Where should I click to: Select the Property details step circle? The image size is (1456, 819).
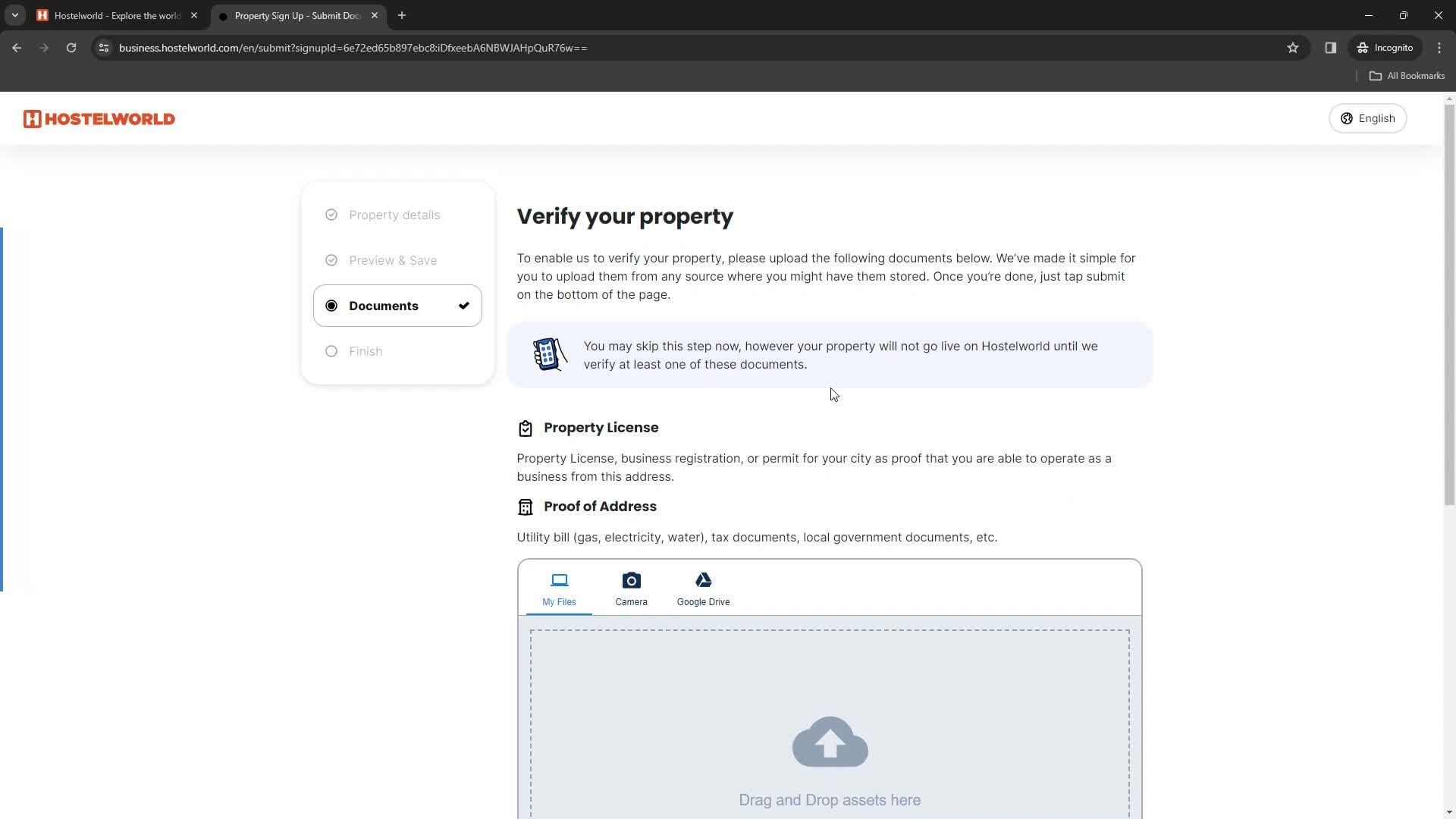pyautogui.click(x=331, y=214)
